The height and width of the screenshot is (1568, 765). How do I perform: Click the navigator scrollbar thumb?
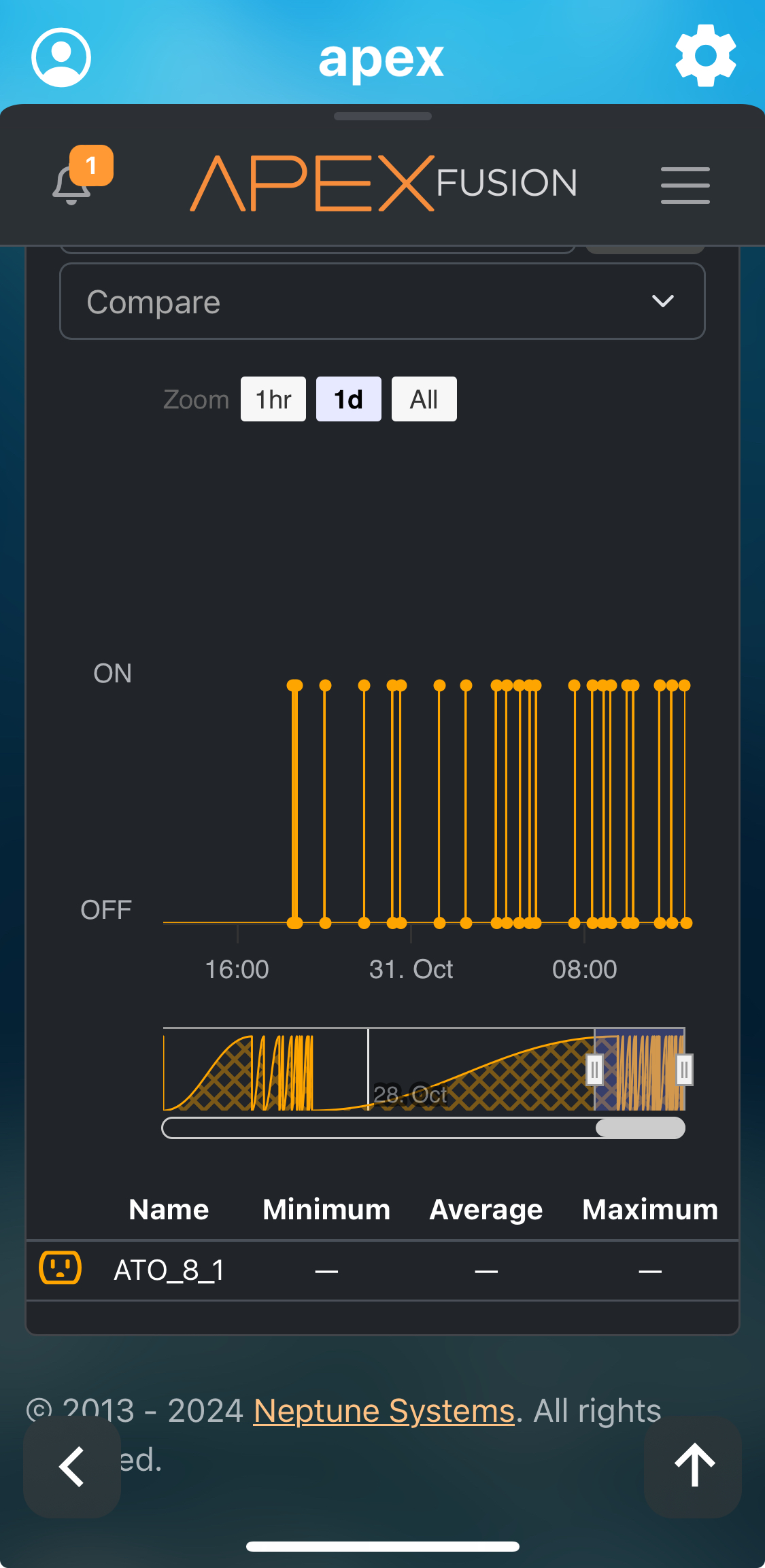point(640,1128)
